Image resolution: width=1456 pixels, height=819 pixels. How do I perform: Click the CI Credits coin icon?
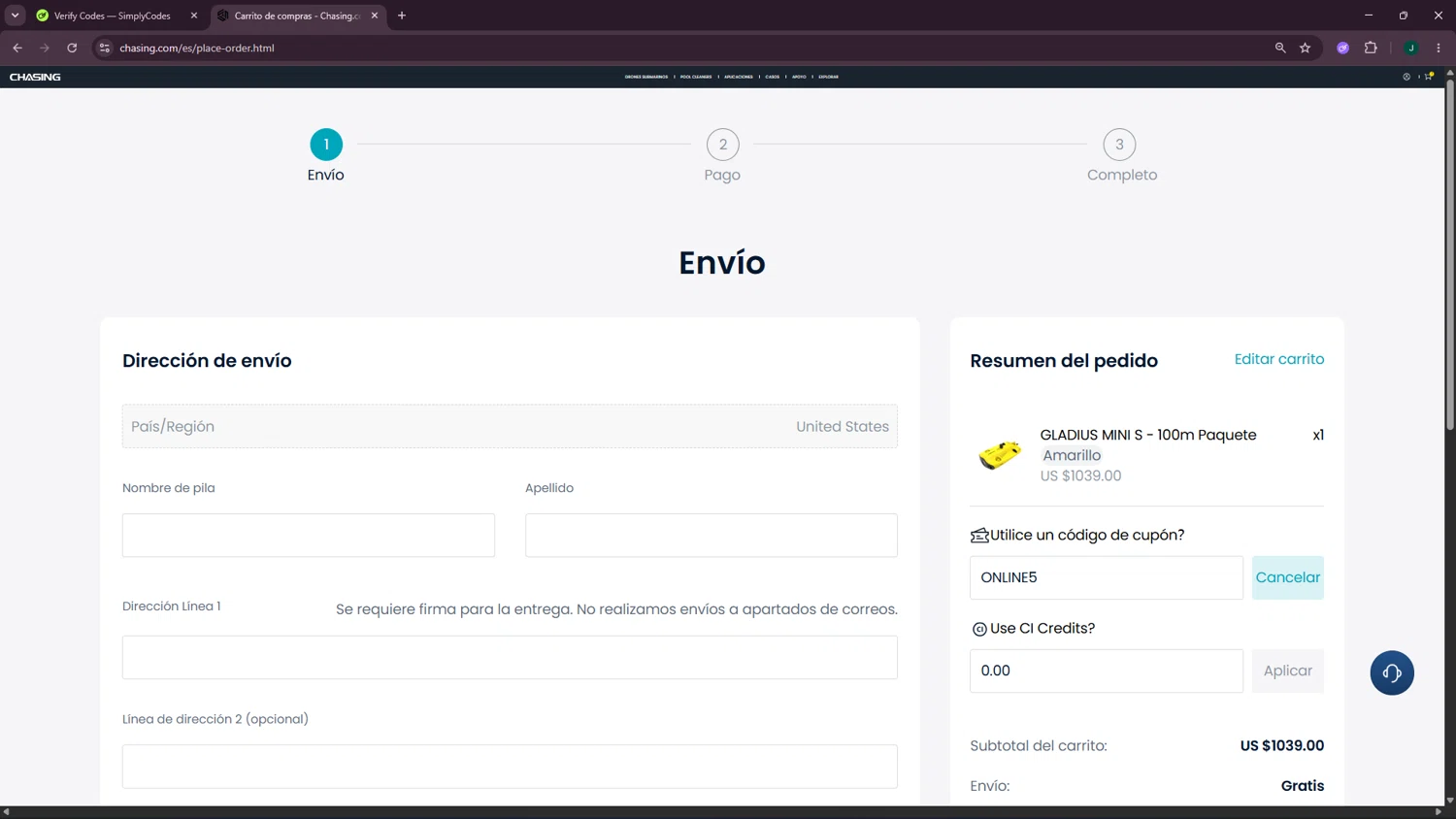coord(979,629)
